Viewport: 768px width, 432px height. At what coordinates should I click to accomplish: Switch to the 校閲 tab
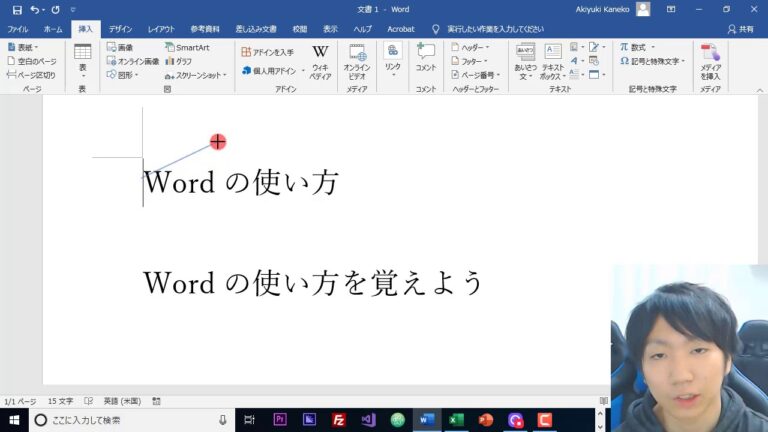300,29
